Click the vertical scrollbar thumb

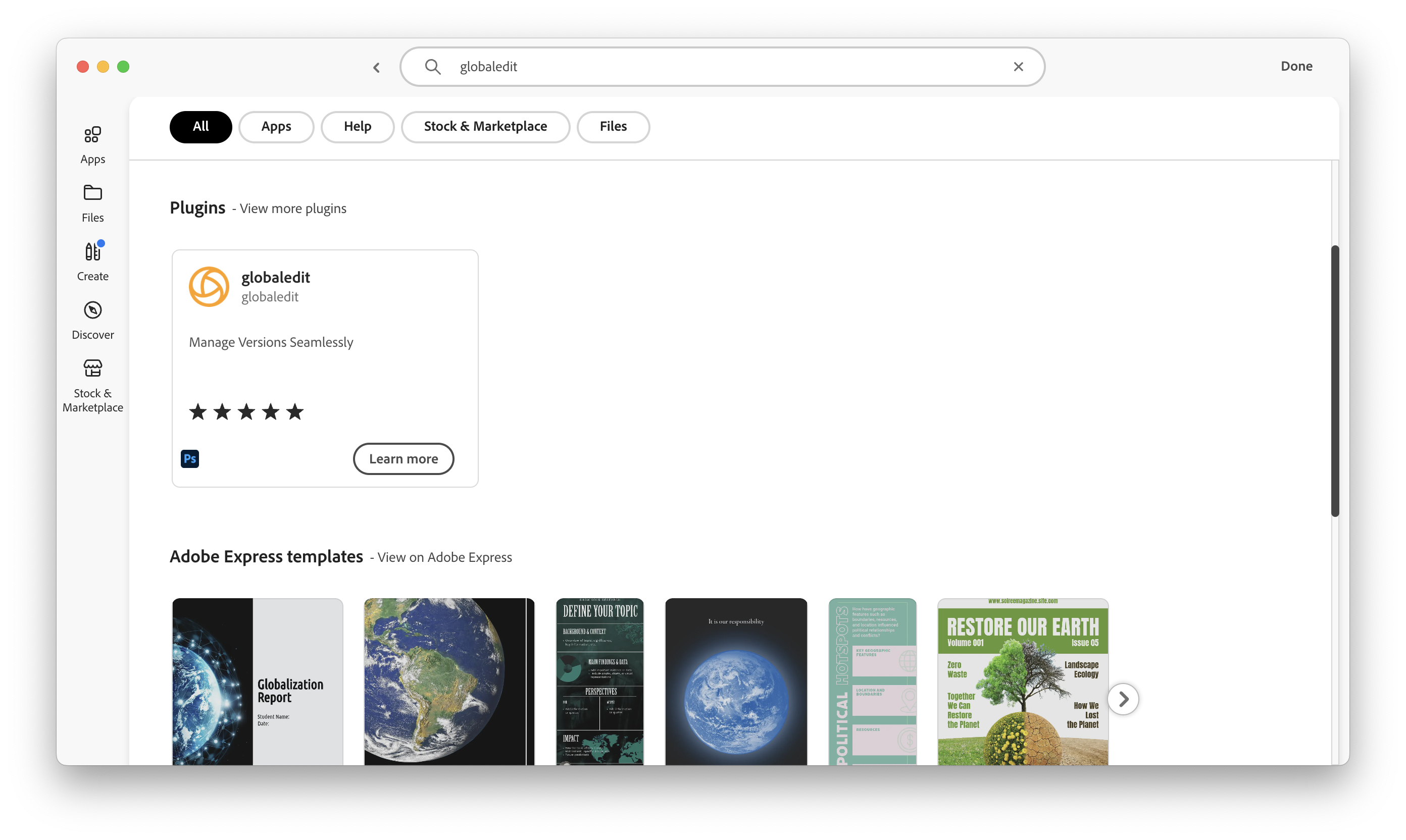1335,381
